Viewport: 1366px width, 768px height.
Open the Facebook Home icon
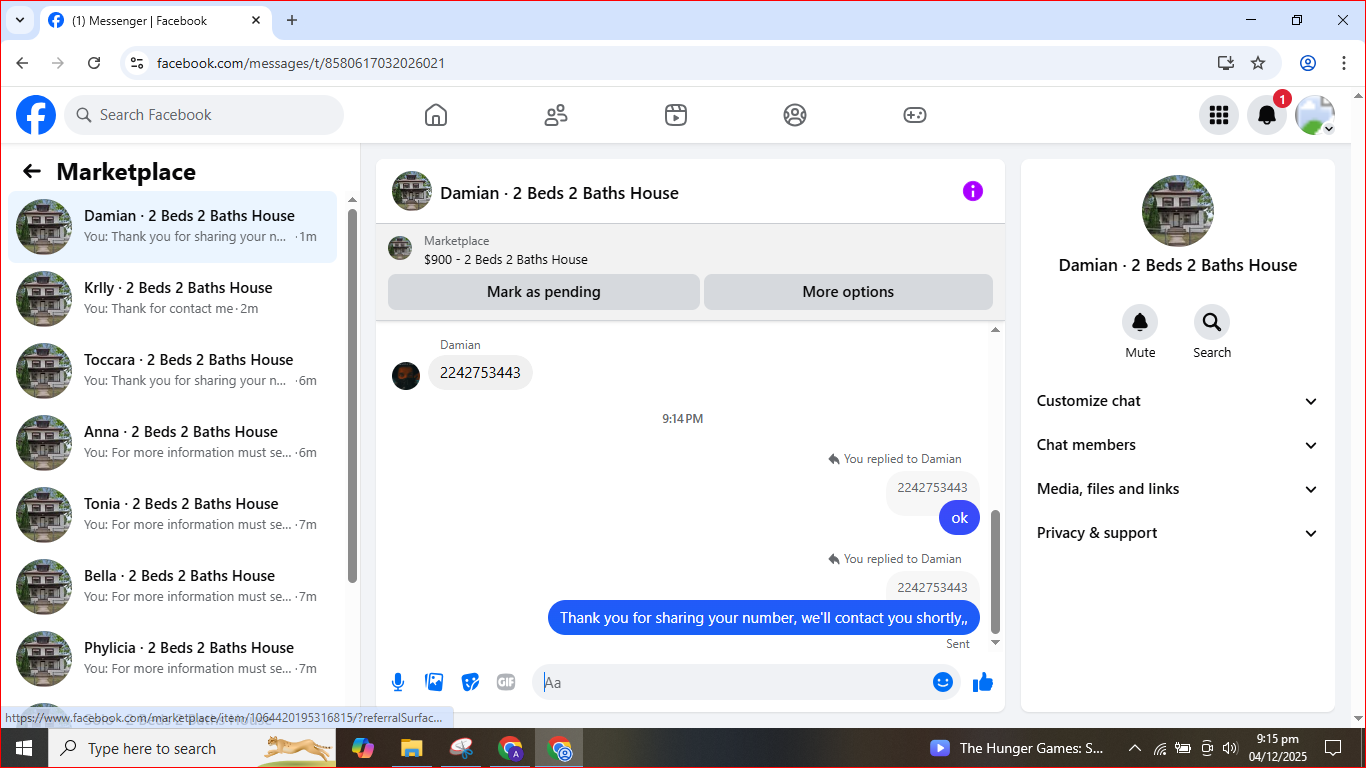(x=436, y=115)
